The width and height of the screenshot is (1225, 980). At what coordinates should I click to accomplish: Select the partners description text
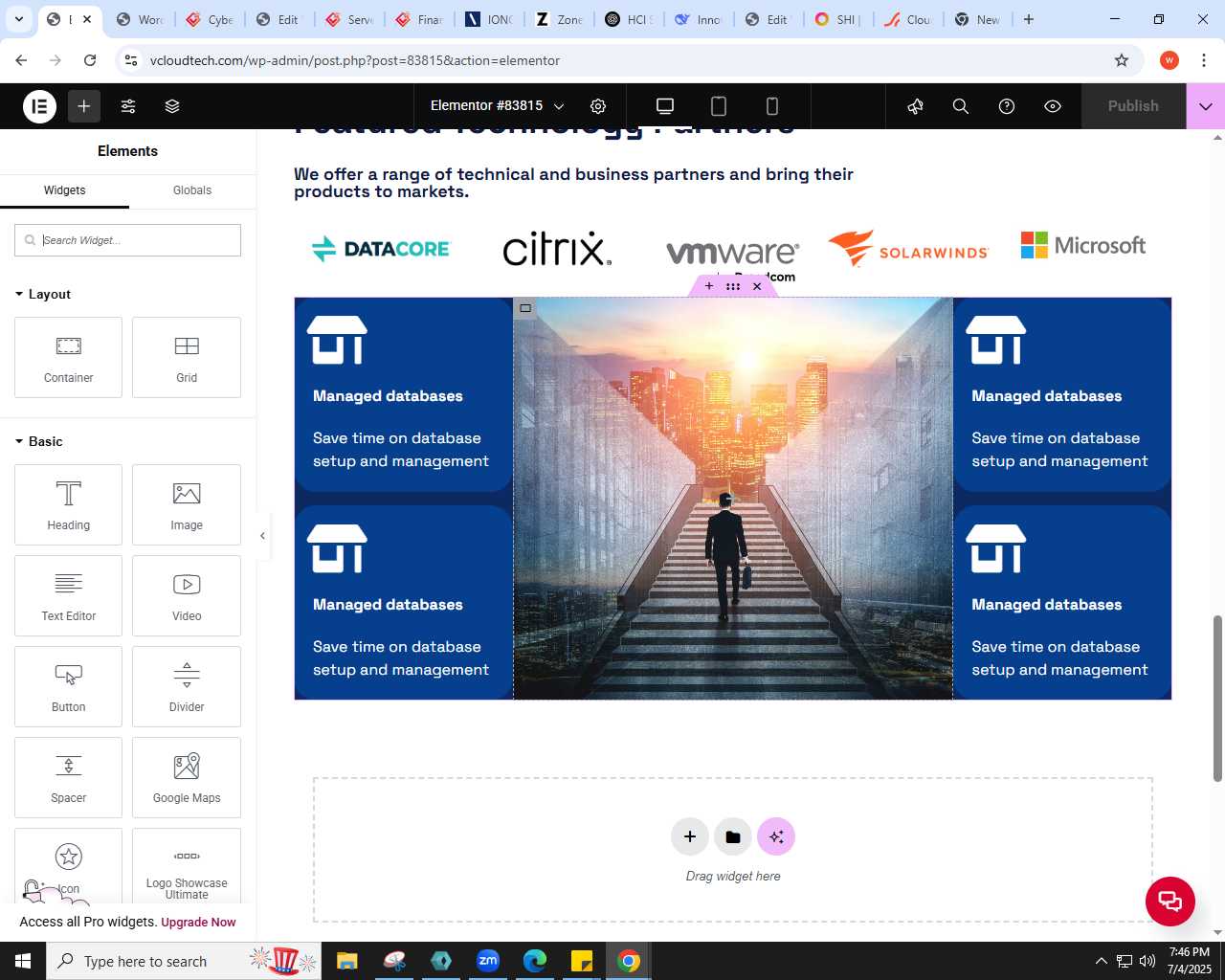pos(573,183)
